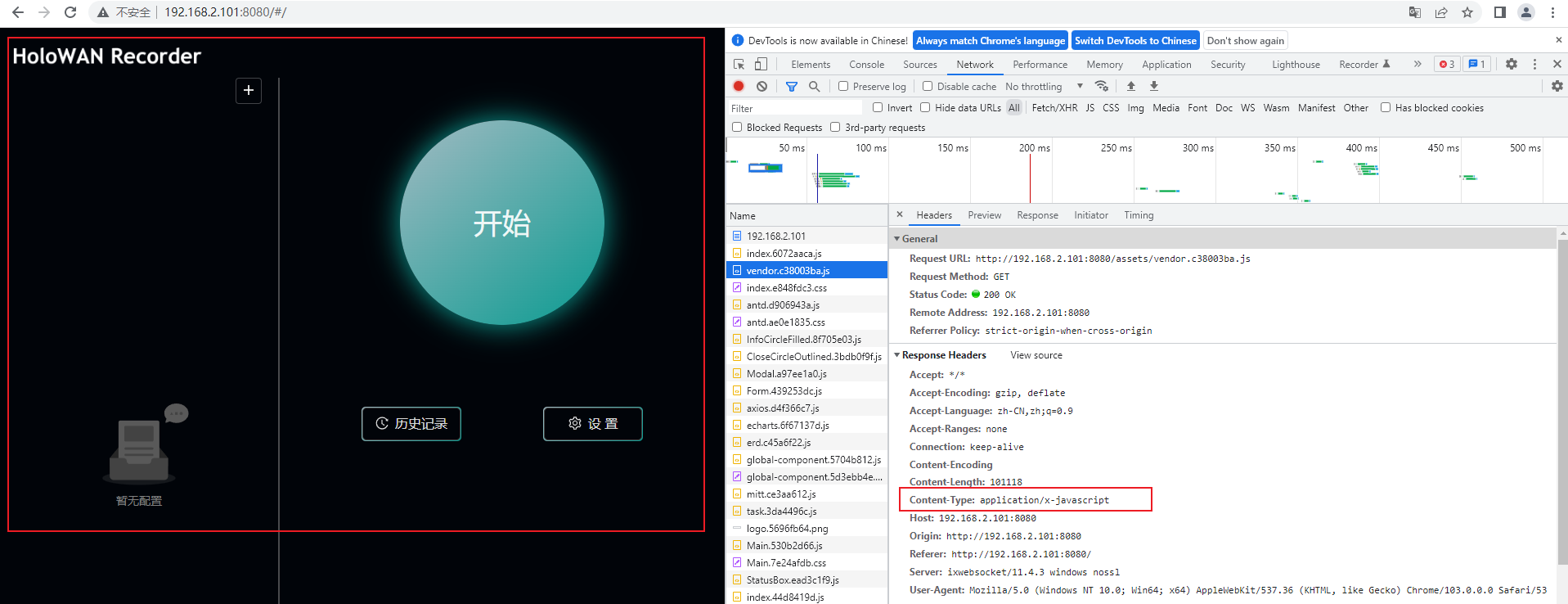Click into the network Filter text field

click(x=795, y=108)
